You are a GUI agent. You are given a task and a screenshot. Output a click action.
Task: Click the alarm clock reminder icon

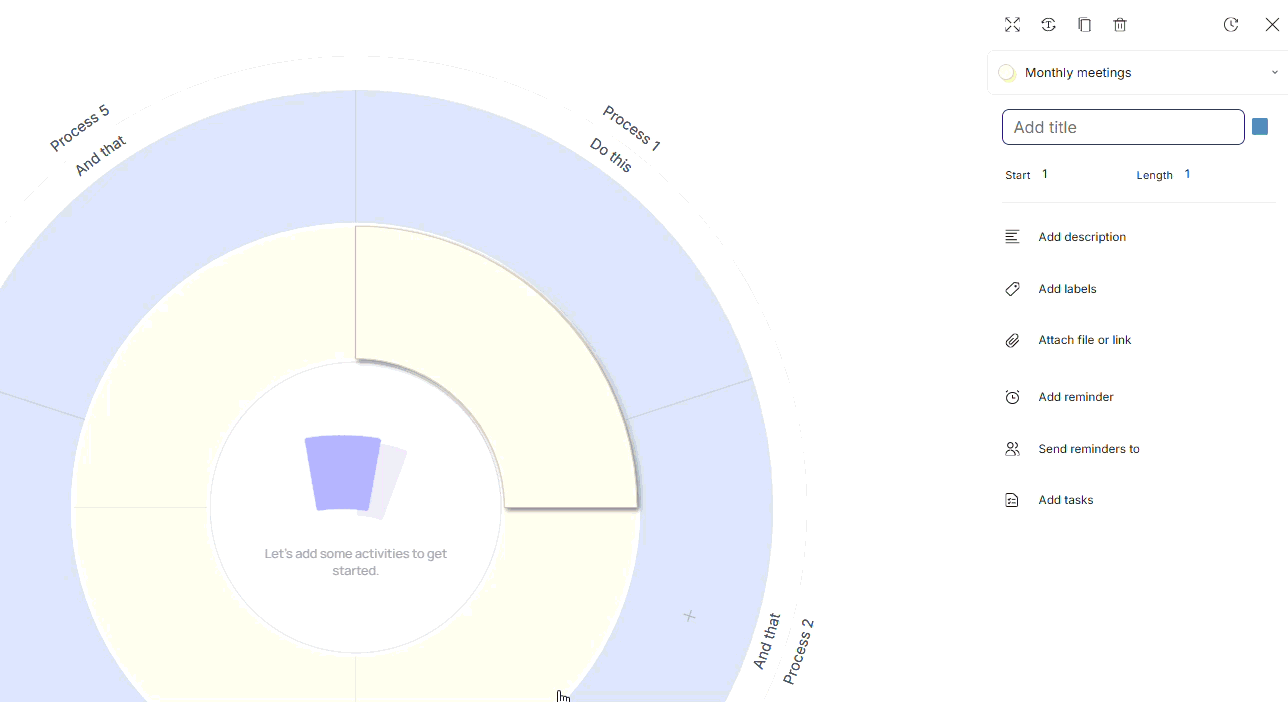(1012, 397)
